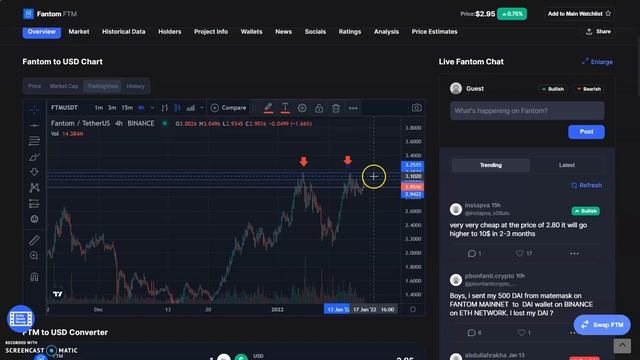Lock the selected drawing
The image size is (640, 360).
pyautogui.click(x=319, y=108)
